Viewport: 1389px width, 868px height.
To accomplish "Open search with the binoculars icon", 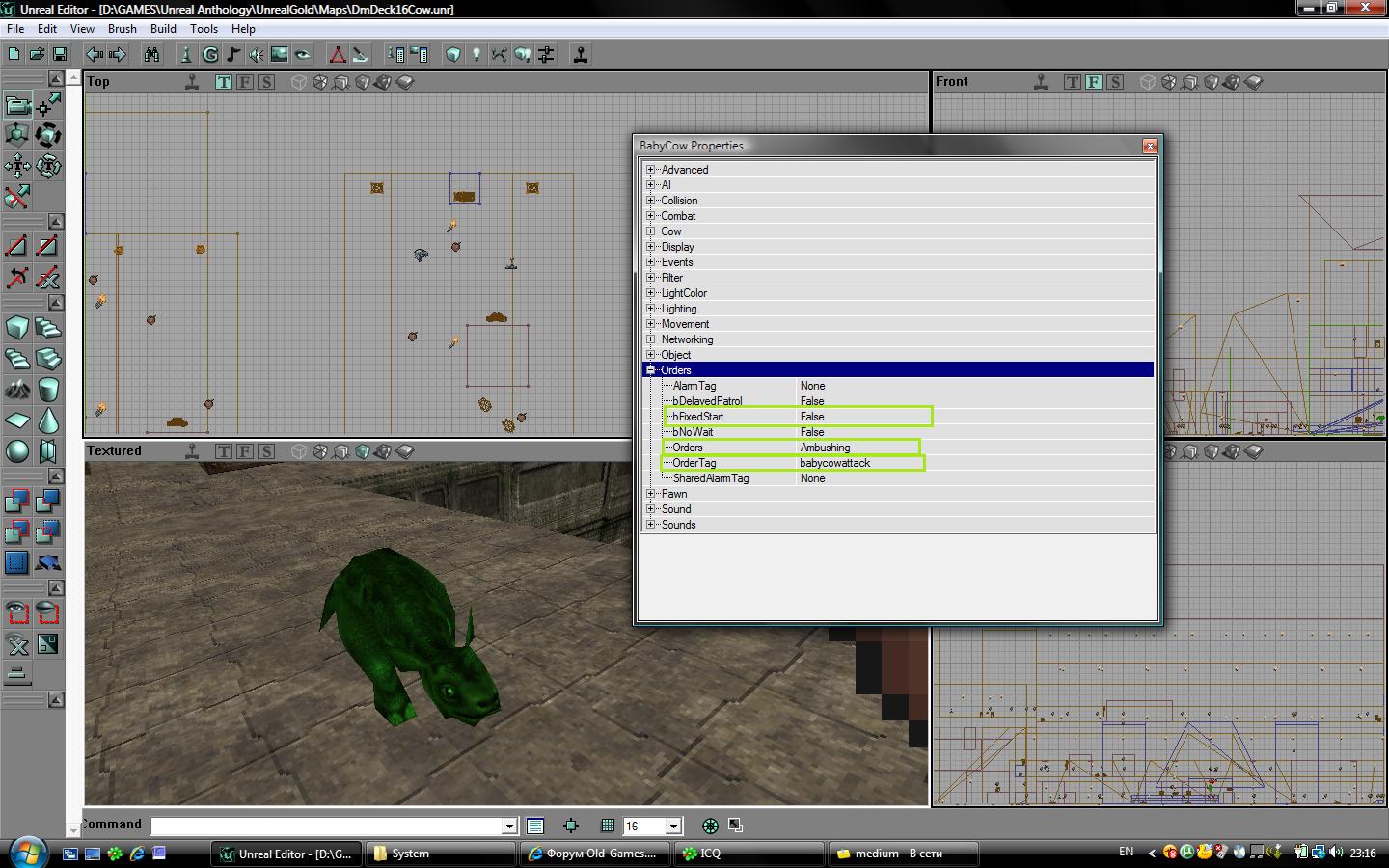I will click(x=151, y=55).
